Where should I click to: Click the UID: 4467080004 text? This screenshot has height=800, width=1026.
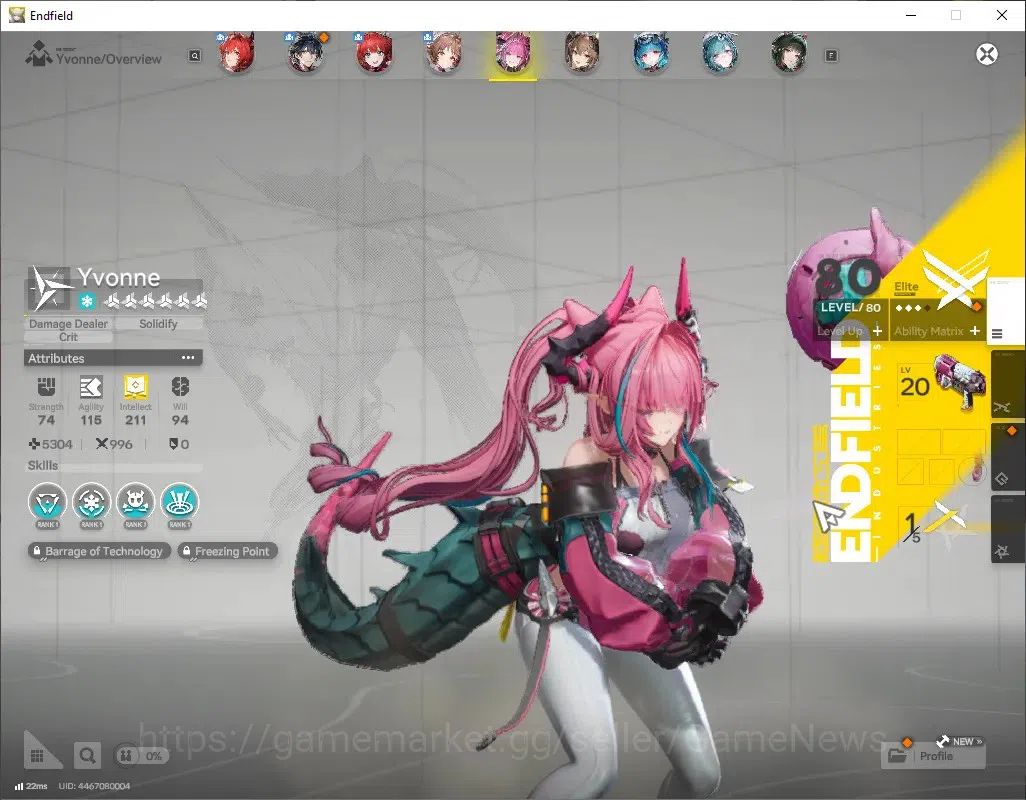94,786
